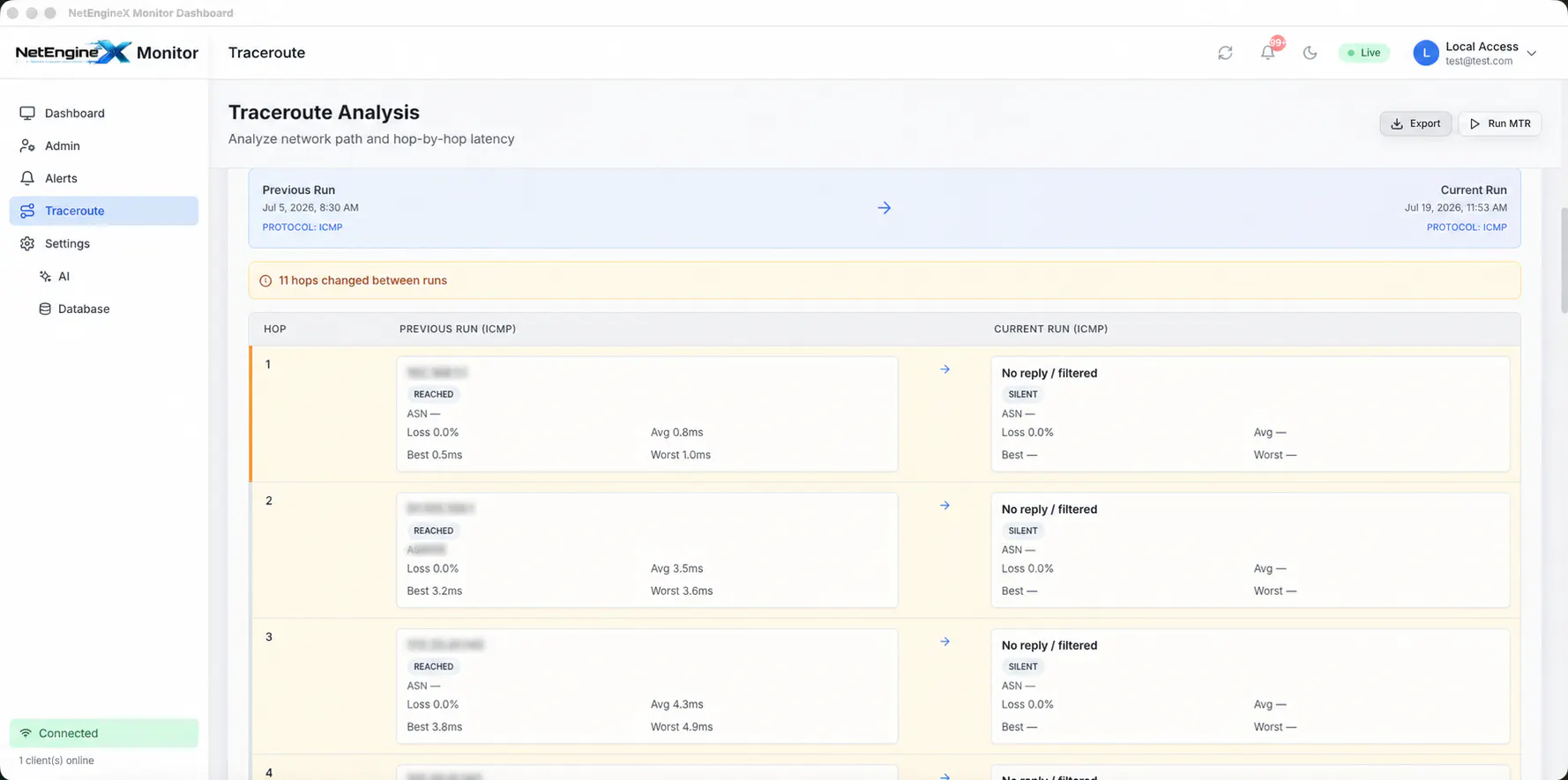The width and height of the screenshot is (1568, 780).
Task: Click the Connected status indicator
Action: point(104,733)
